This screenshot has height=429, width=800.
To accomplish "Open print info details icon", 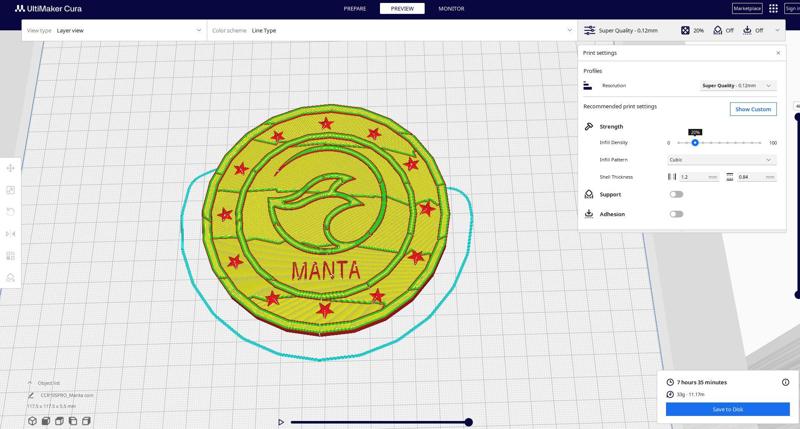I will (x=785, y=382).
